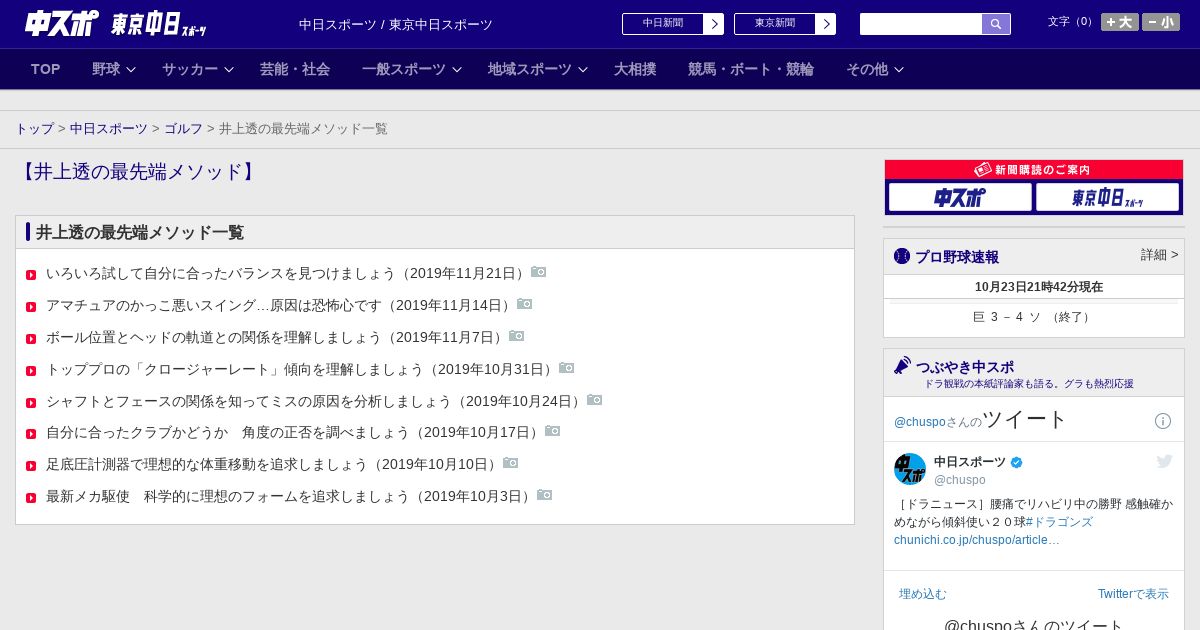The height and width of the screenshot is (630, 1200).
Task: Click Twitter widget info icon
Action: (x=1163, y=421)
